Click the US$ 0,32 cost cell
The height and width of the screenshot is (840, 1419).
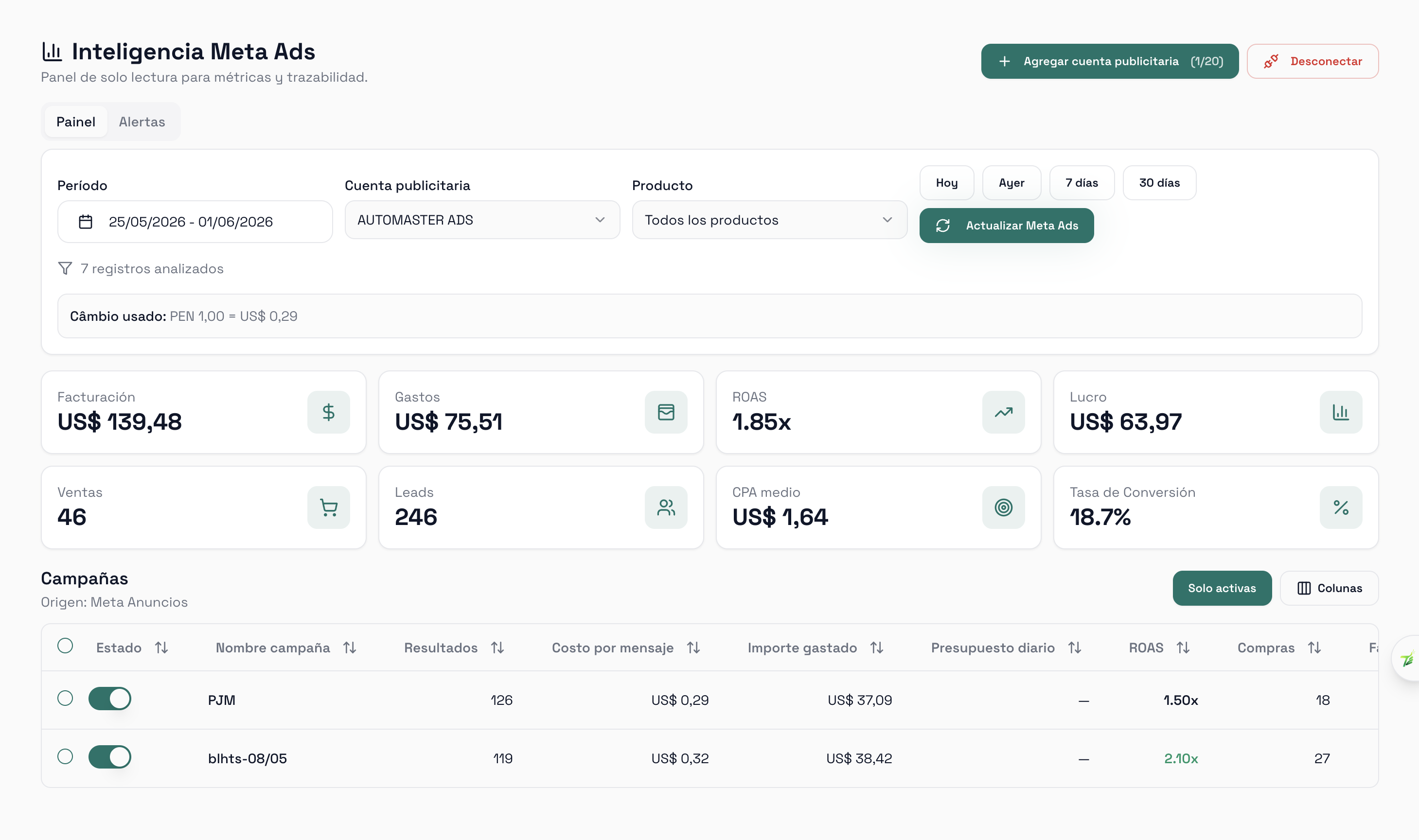pos(679,758)
